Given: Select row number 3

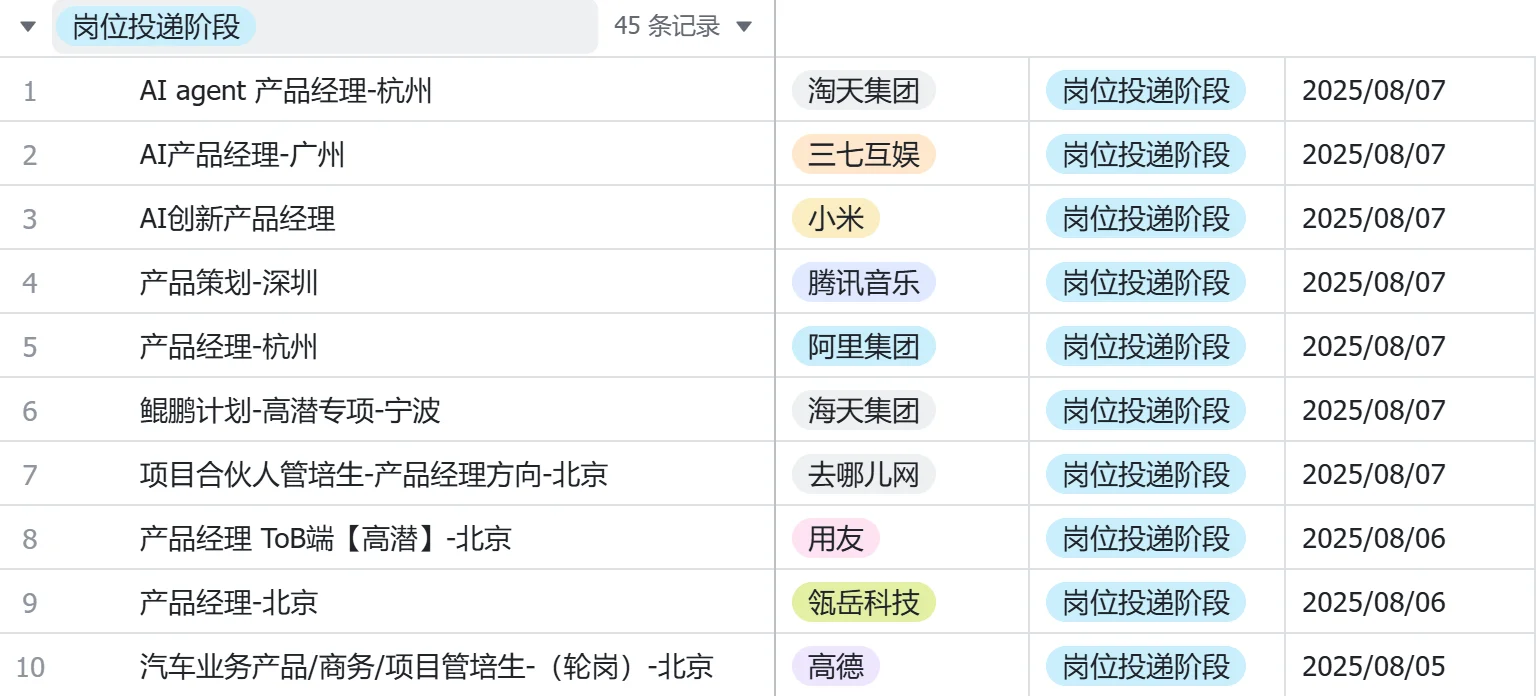Looking at the screenshot, I should pyautogui.click(x=29, y=219).
